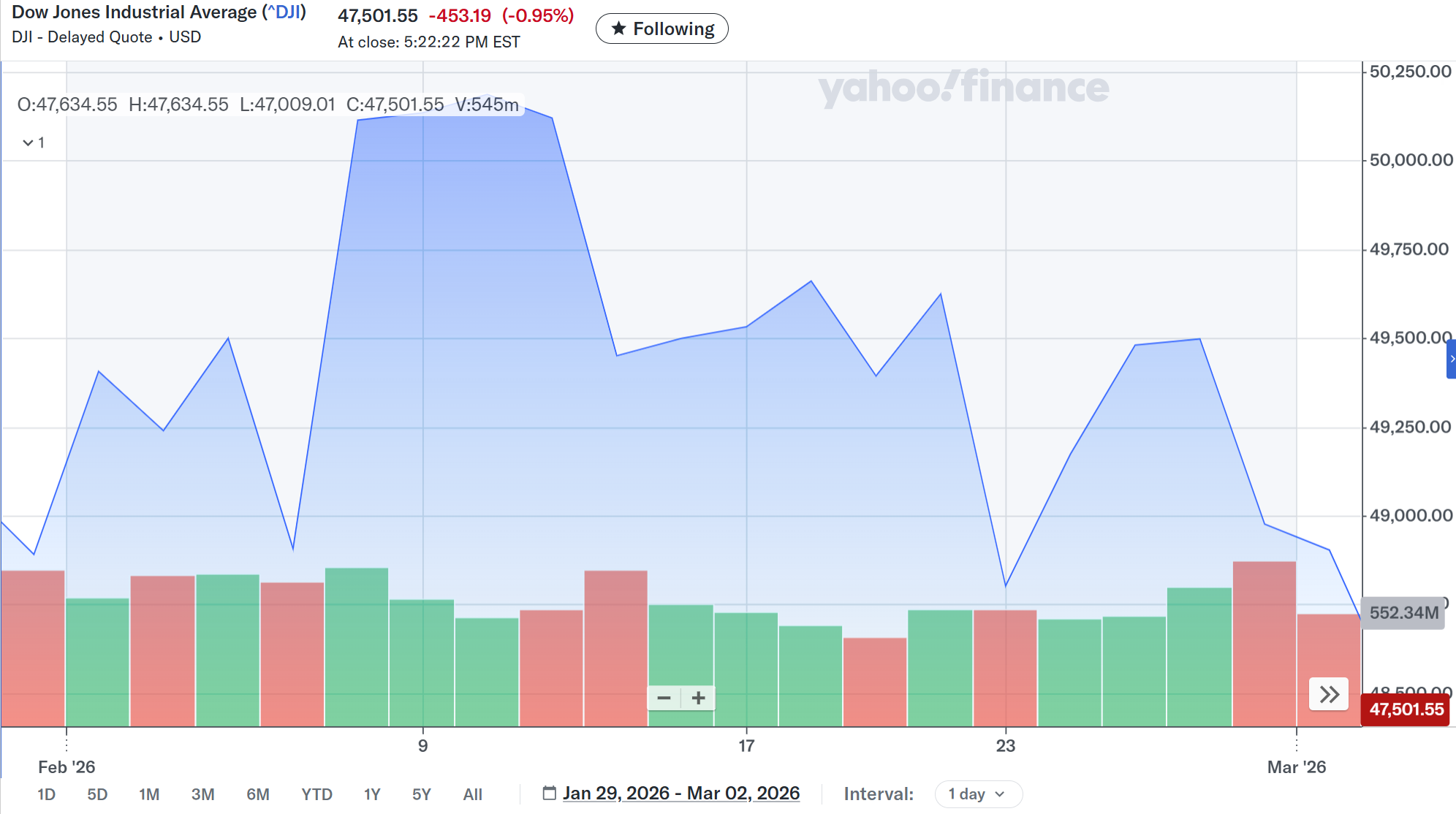Click the chart zoom out minus icon
The height and width of the screenshot is (814, 1456).
tap(664, 699)
